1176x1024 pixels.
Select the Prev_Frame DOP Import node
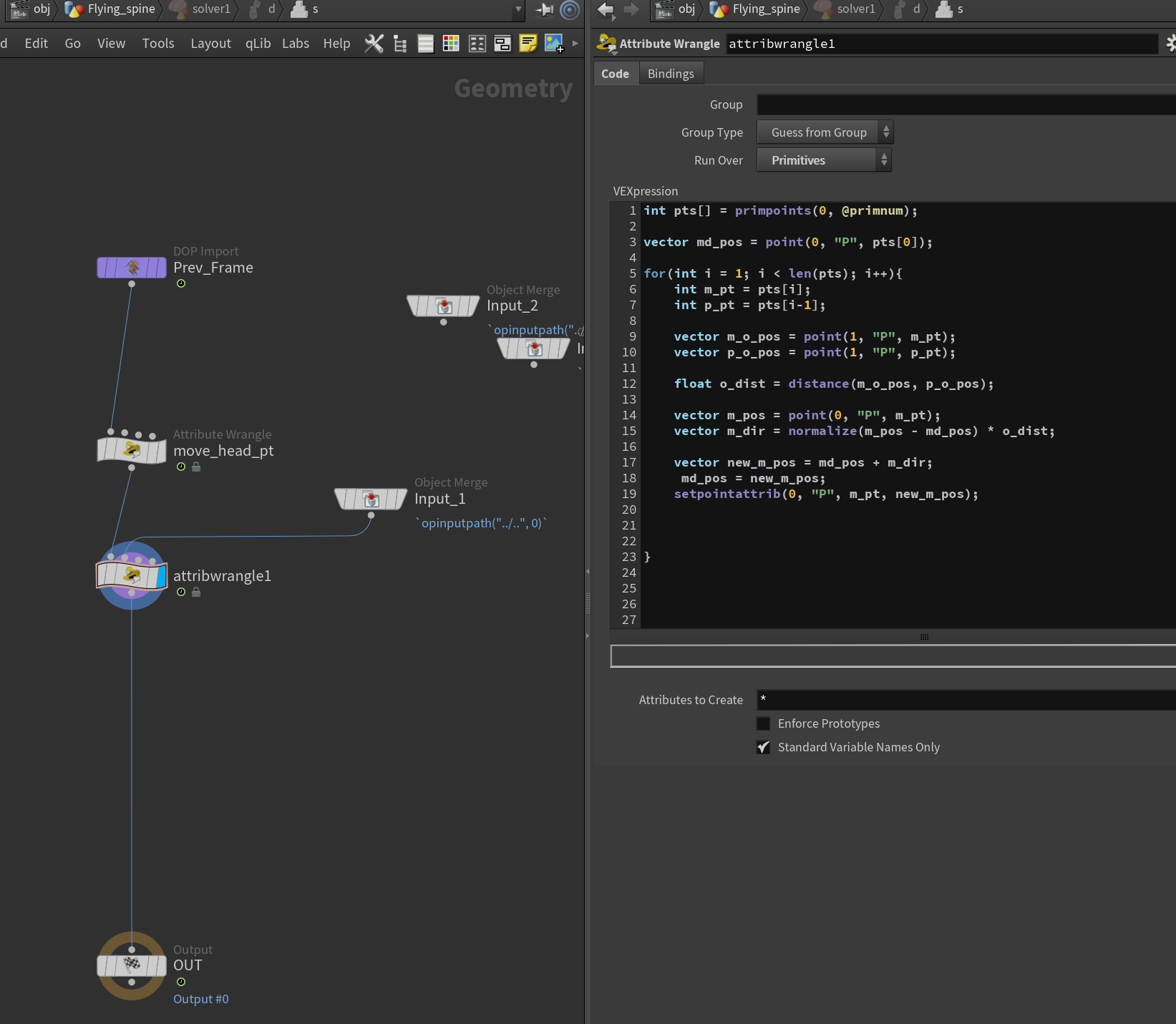click(132, 268)
